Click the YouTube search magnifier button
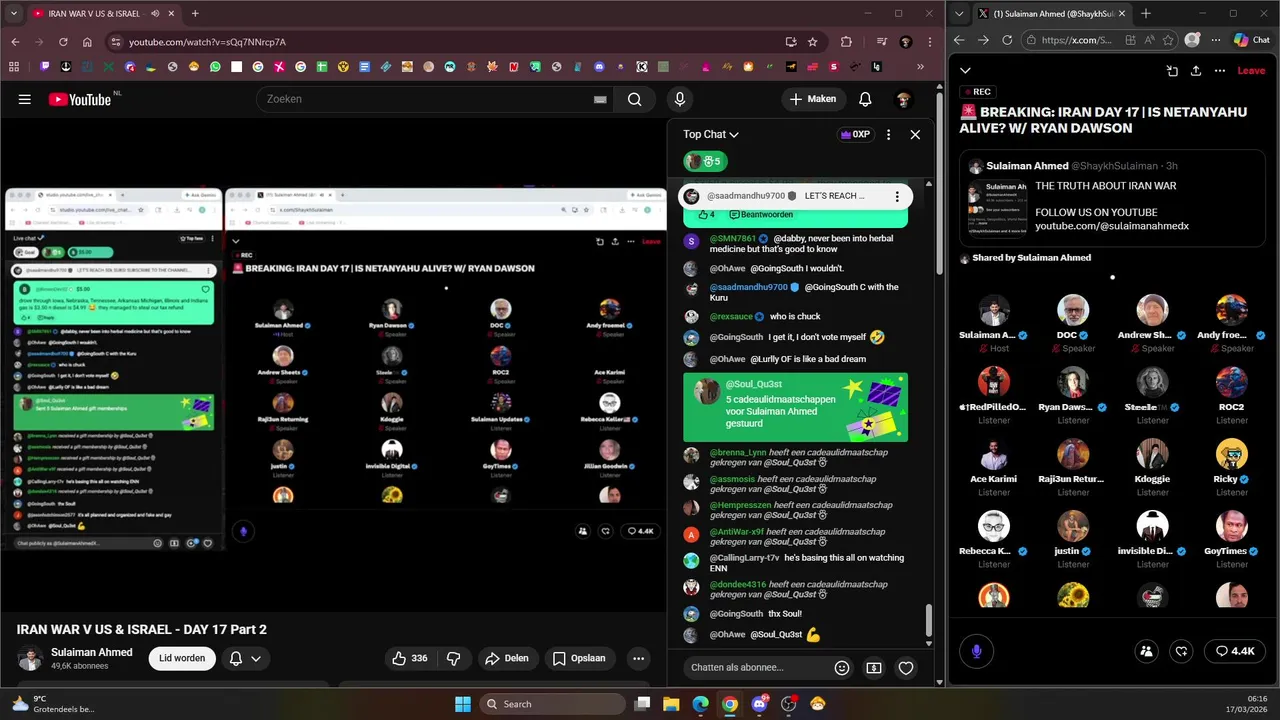The height and width of the screenshot is (720, 1280). (x=634, y=99)
